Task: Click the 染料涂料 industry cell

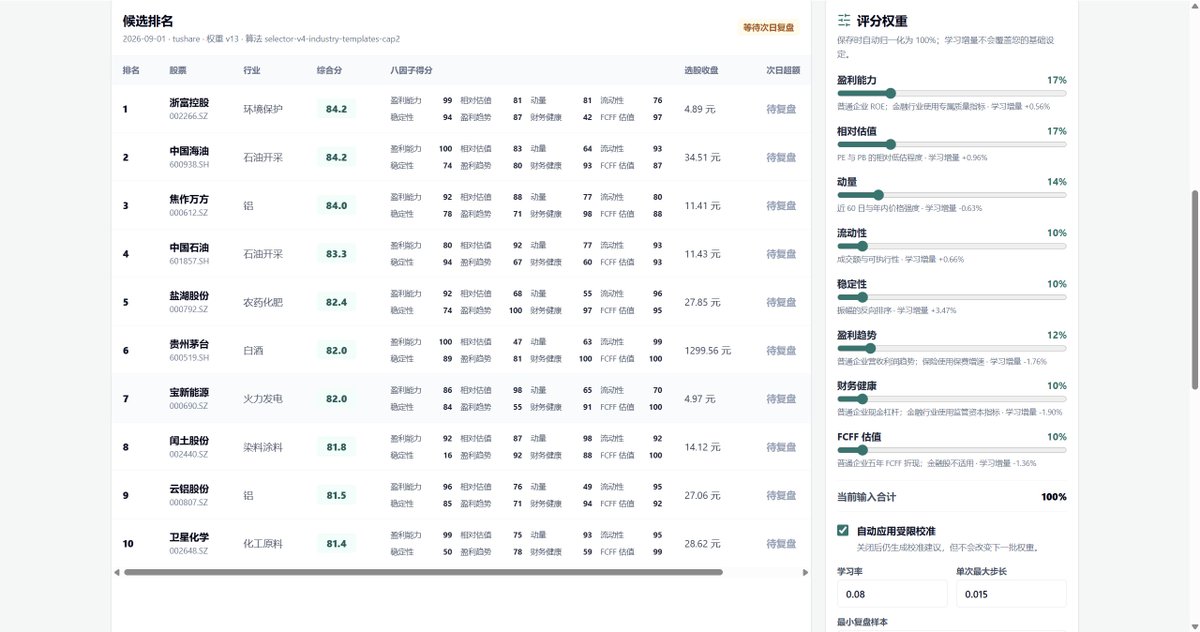Action: 263,447
